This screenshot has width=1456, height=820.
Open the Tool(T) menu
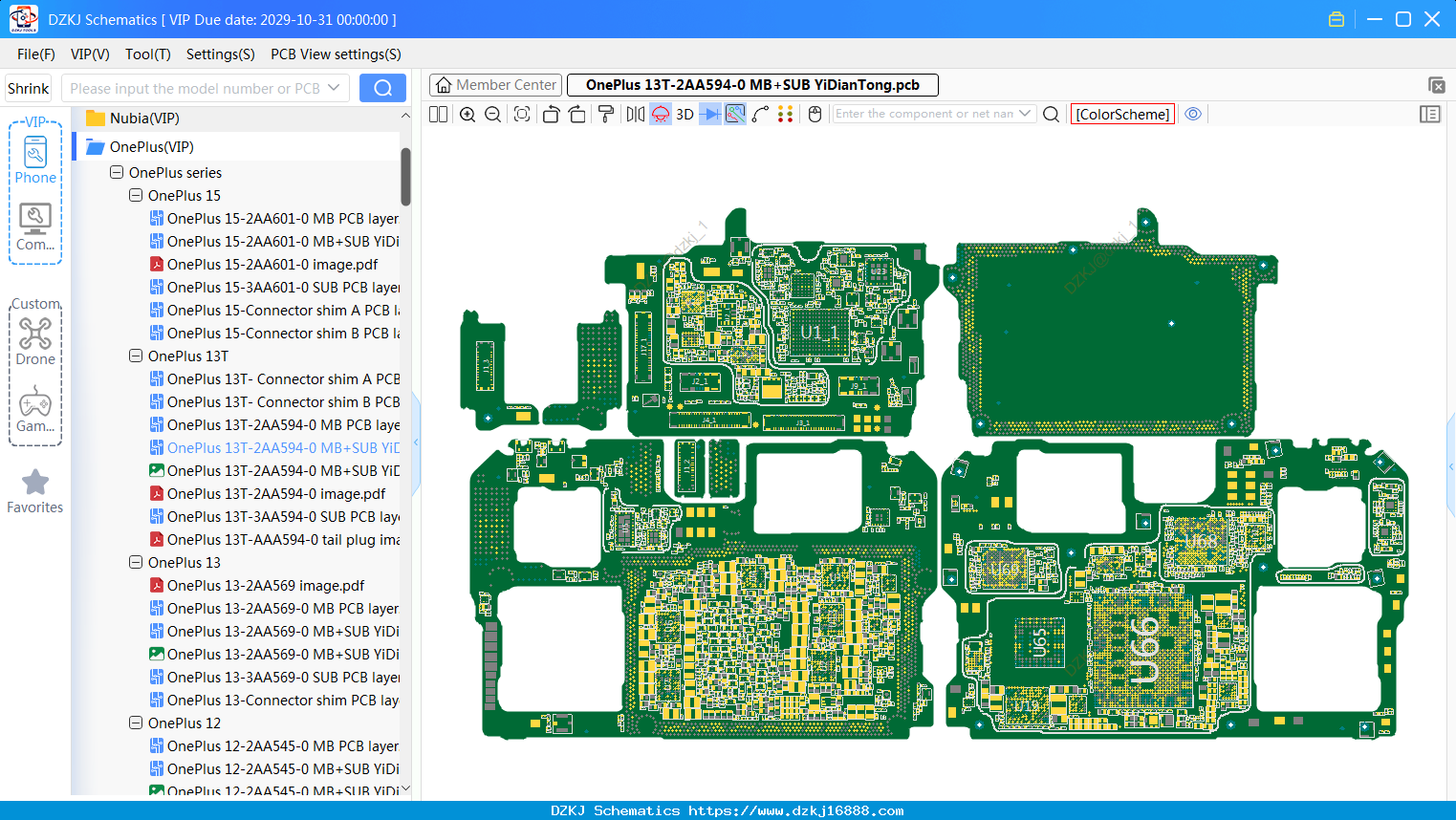[x=148, y=54]
